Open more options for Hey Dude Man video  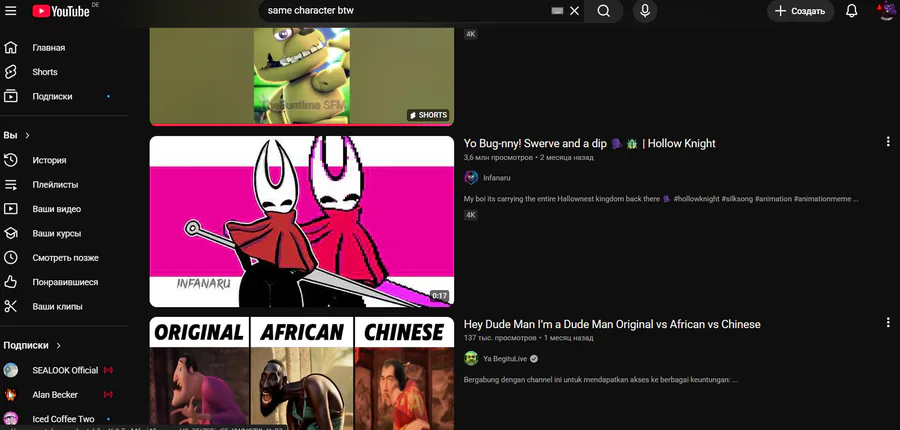888,322
